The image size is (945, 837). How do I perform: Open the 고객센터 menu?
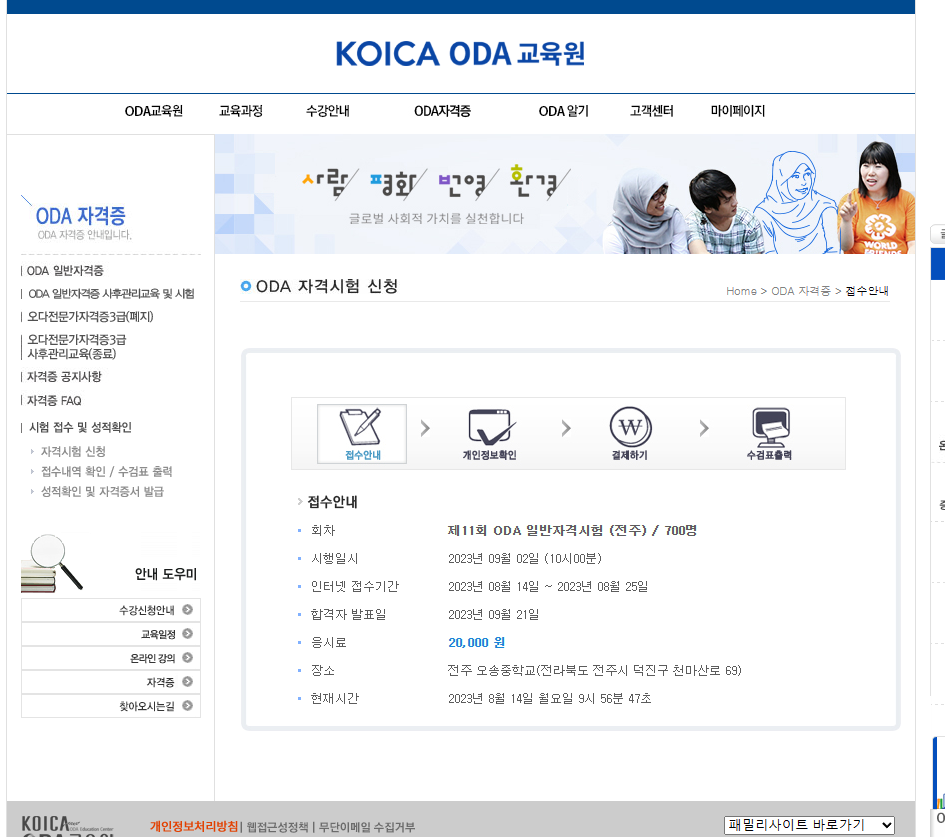651,111
